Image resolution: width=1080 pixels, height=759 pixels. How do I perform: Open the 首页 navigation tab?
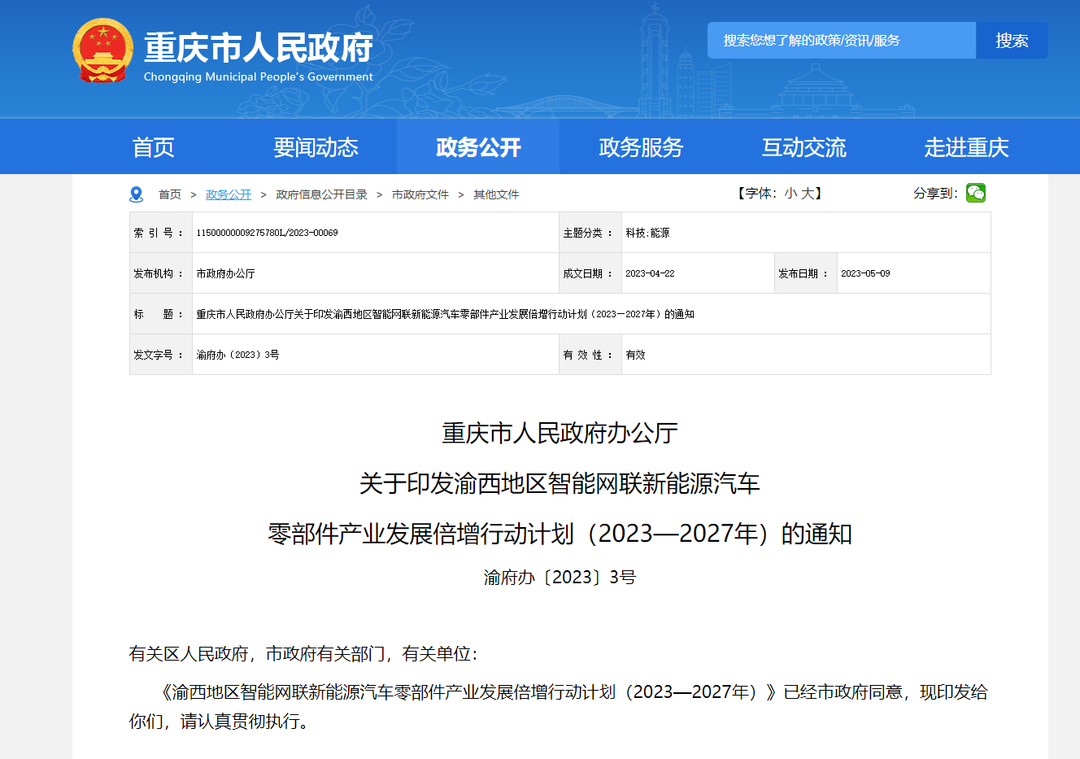pyautogui.click(x=153, y=147)
